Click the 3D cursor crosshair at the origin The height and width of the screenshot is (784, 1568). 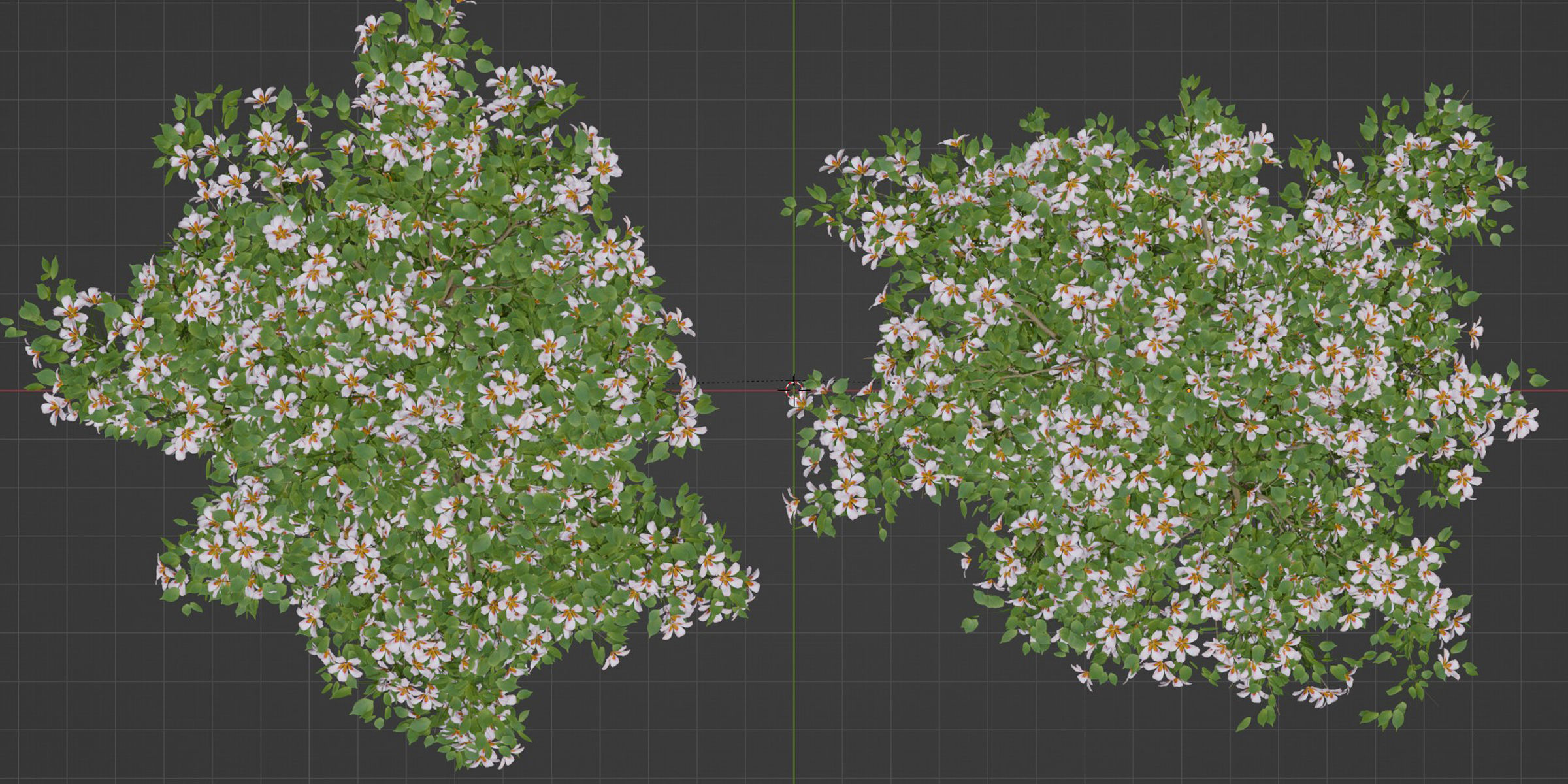[x=794, y=391]
